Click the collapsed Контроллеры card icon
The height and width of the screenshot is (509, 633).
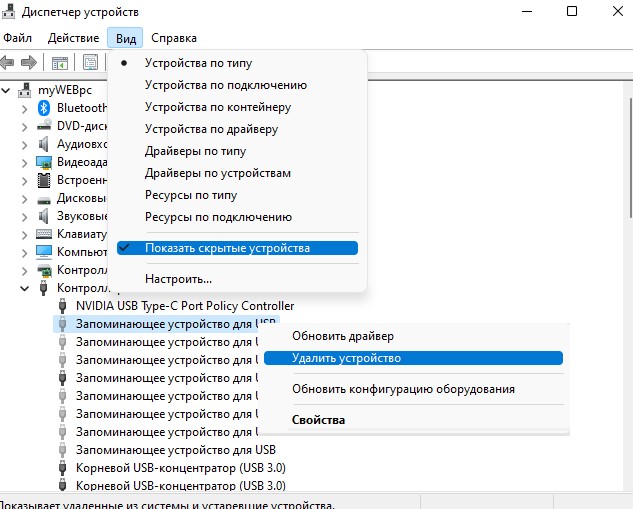coord(44,270)
